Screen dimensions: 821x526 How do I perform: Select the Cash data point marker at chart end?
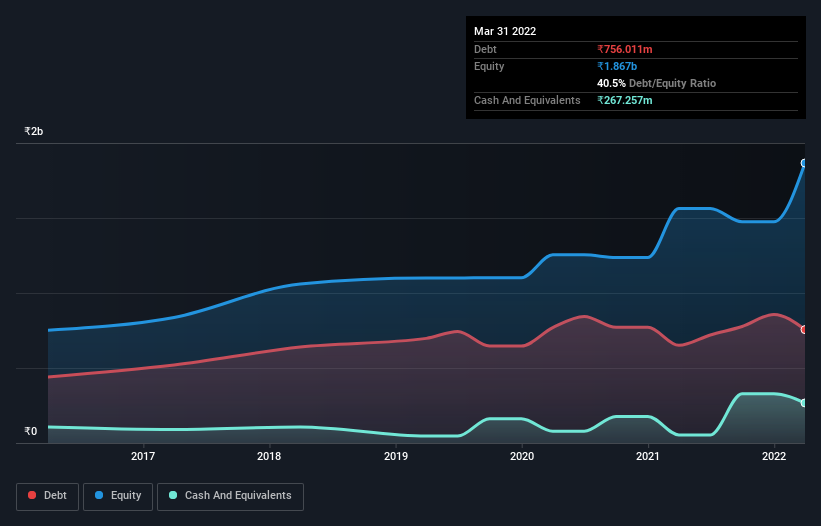[804, 403]
